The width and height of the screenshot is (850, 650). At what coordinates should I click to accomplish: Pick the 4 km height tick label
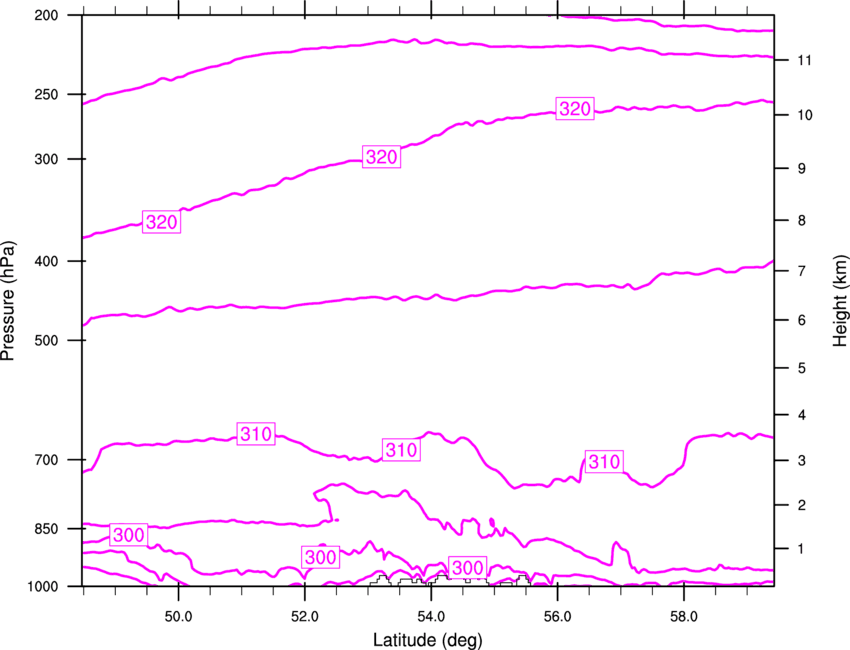pyautogui.click(x=801, y=415)
